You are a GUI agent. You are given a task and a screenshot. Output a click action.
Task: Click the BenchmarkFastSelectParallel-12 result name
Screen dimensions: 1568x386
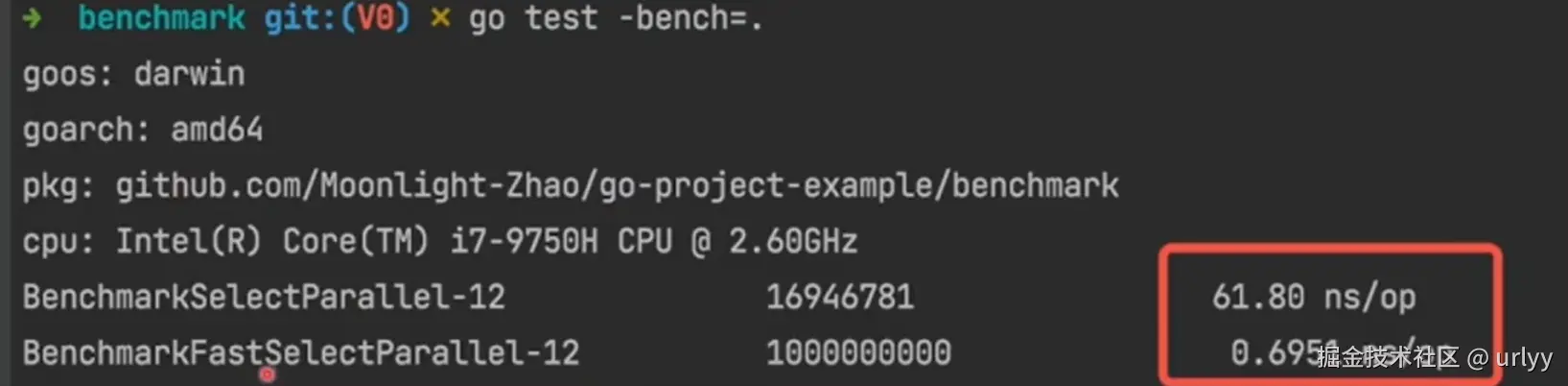(x=301, y=352)
